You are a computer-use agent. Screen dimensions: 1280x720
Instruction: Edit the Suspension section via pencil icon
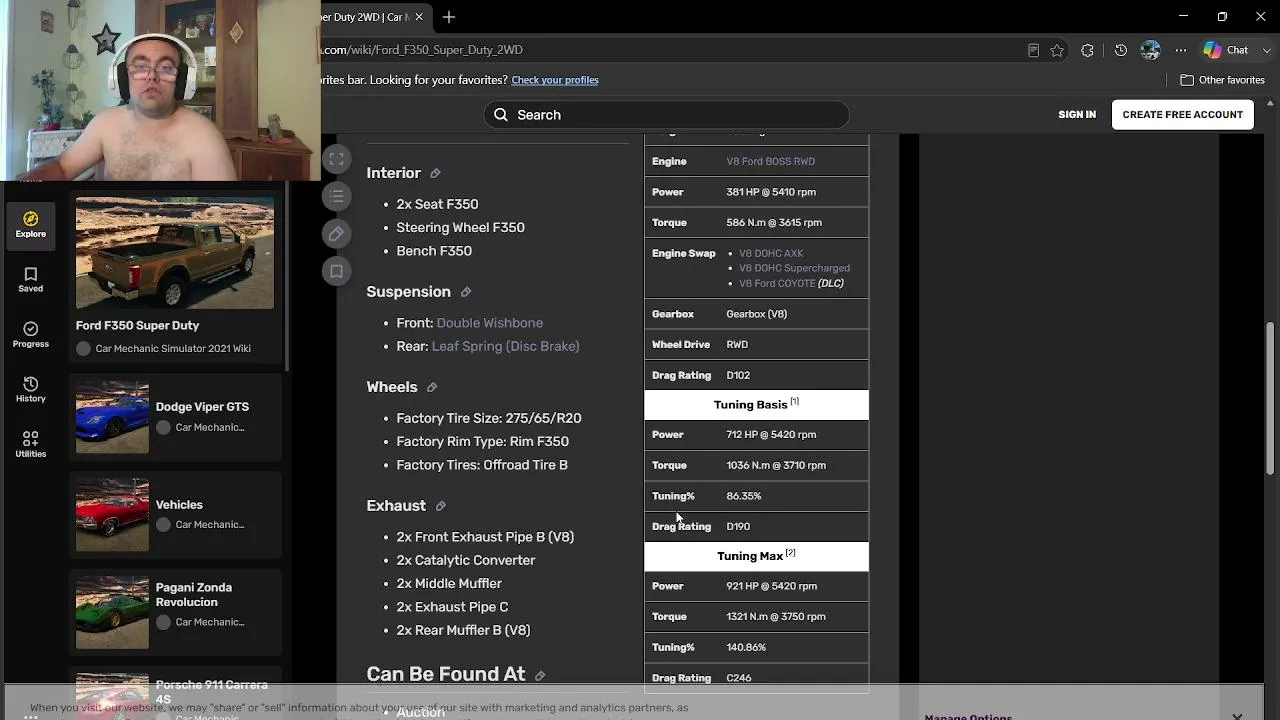click(x=465, y=292)
